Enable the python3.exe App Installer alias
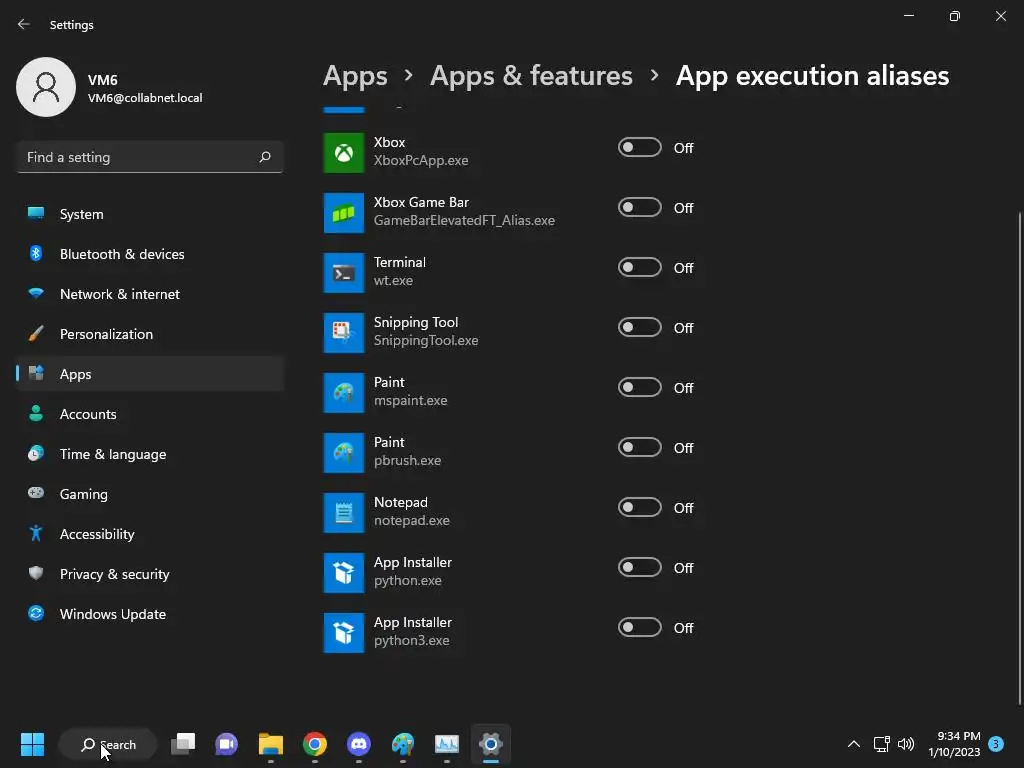The height and width of the screenshot is (768, 1024). [x=640, y=628]
